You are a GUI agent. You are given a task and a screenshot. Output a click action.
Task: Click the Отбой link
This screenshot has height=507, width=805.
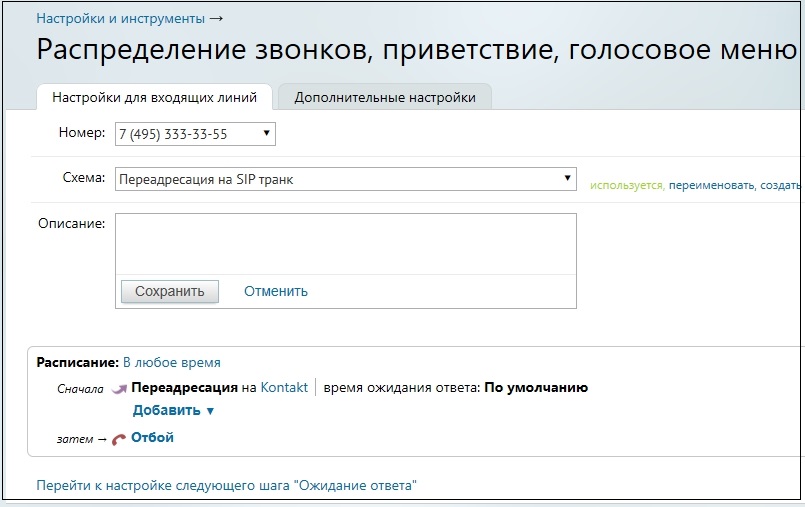click(x=152, y=437)
